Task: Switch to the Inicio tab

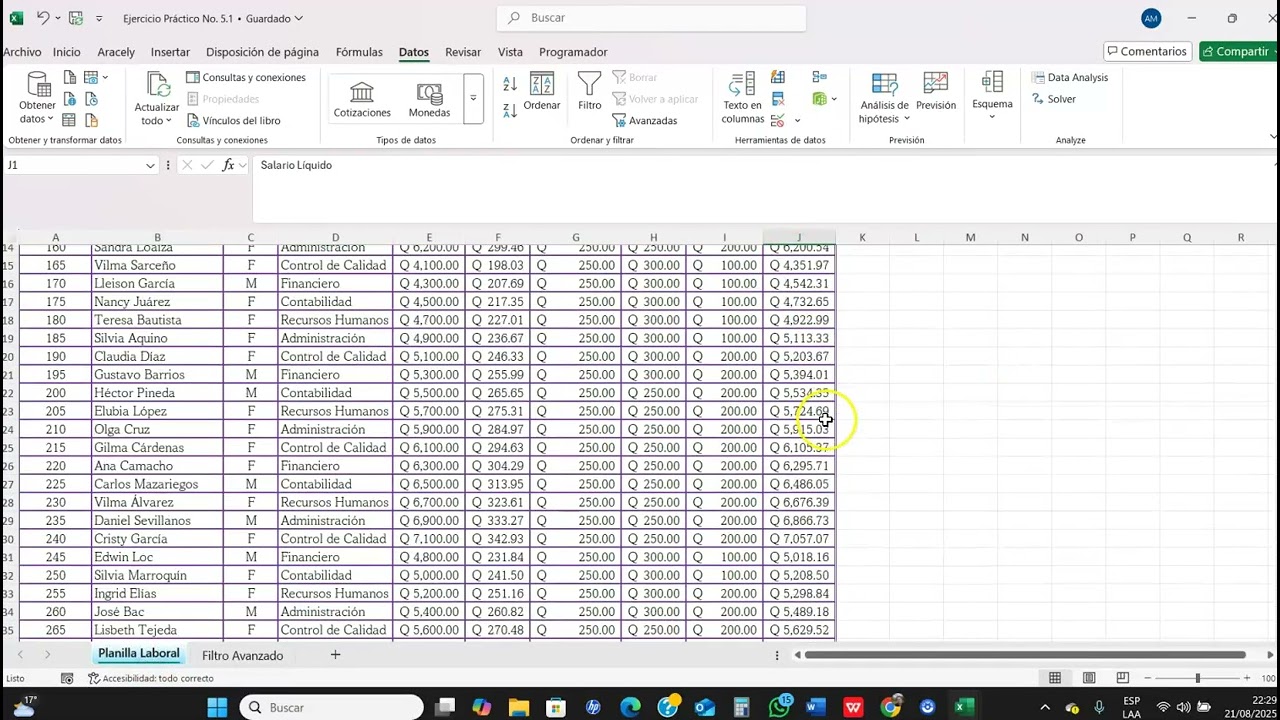Action: (x=67, y=52)
